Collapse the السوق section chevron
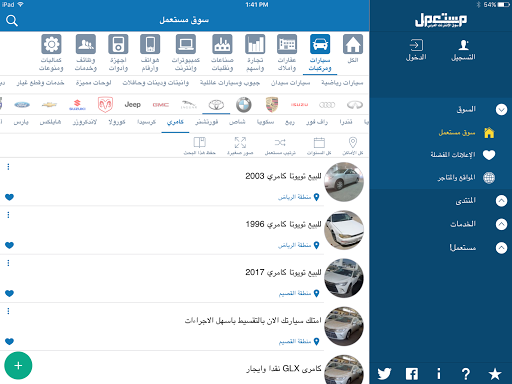 (x=501, y=109)
